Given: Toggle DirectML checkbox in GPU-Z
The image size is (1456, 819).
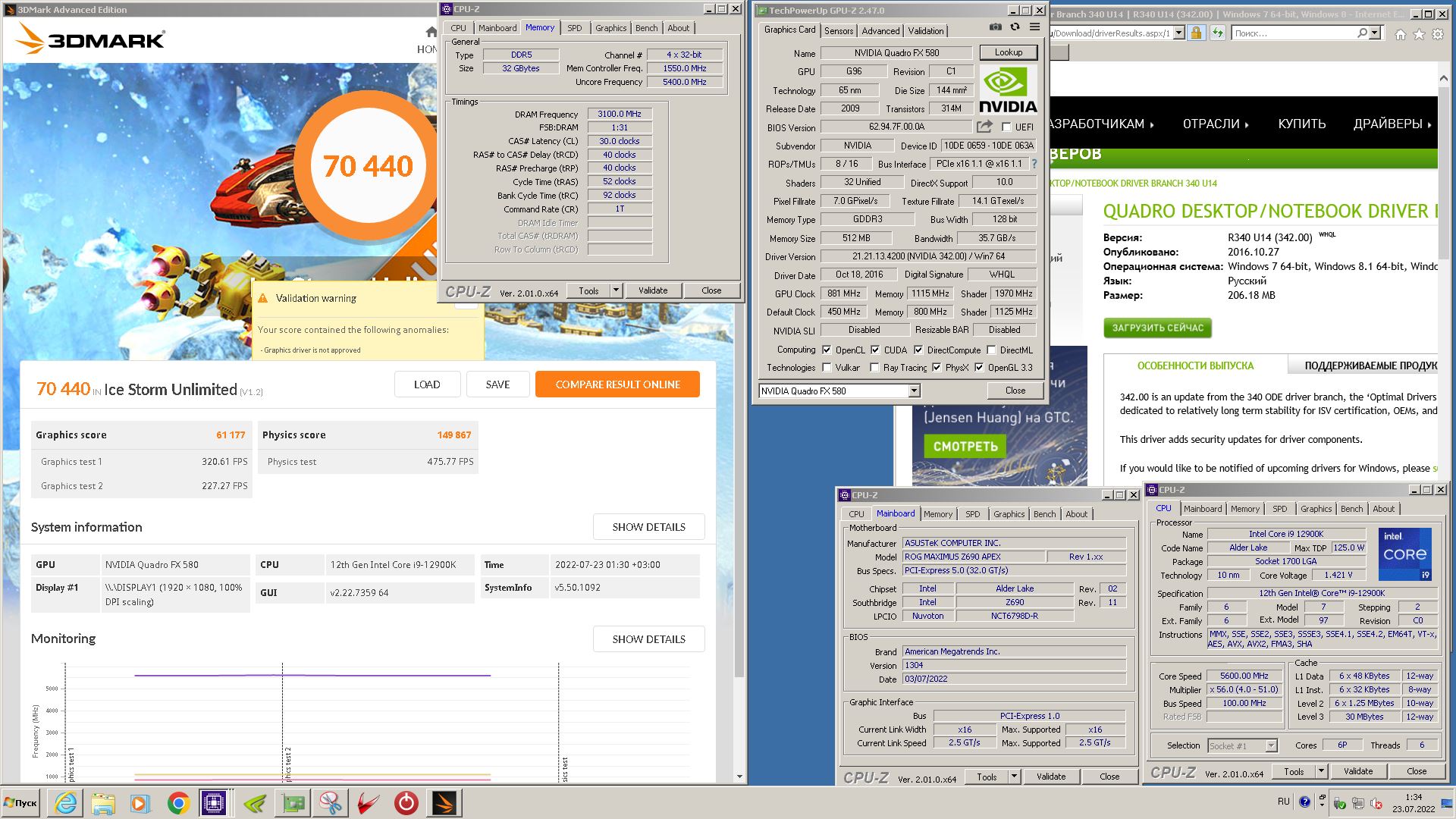Looking at the screenshot, I should (991, 350).
